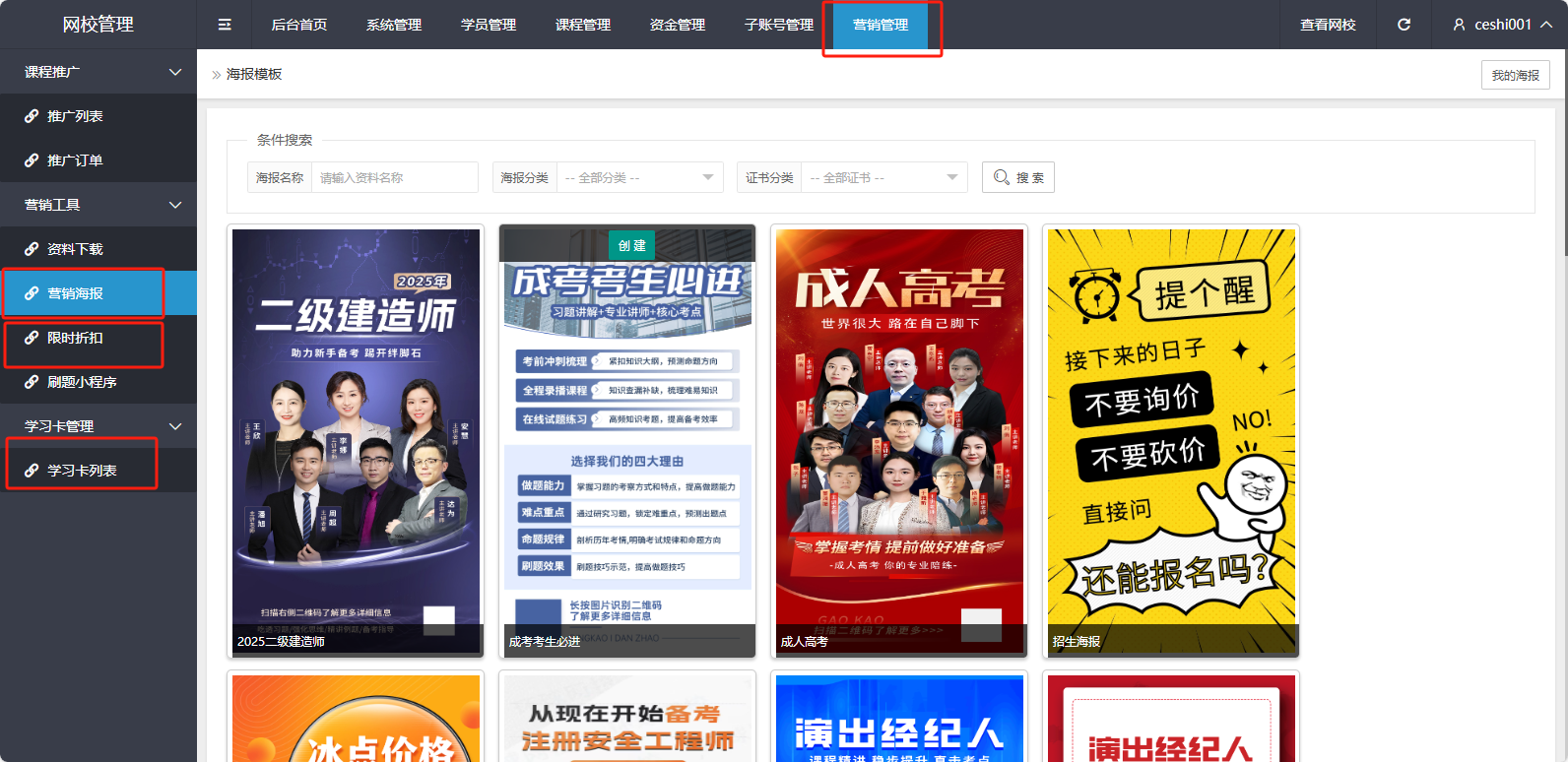Image resolution: width=1568 pixels, height=762 pixels.
Task: Click the 创建 button on 成考考生必进 poster
Action: point(631,245)
